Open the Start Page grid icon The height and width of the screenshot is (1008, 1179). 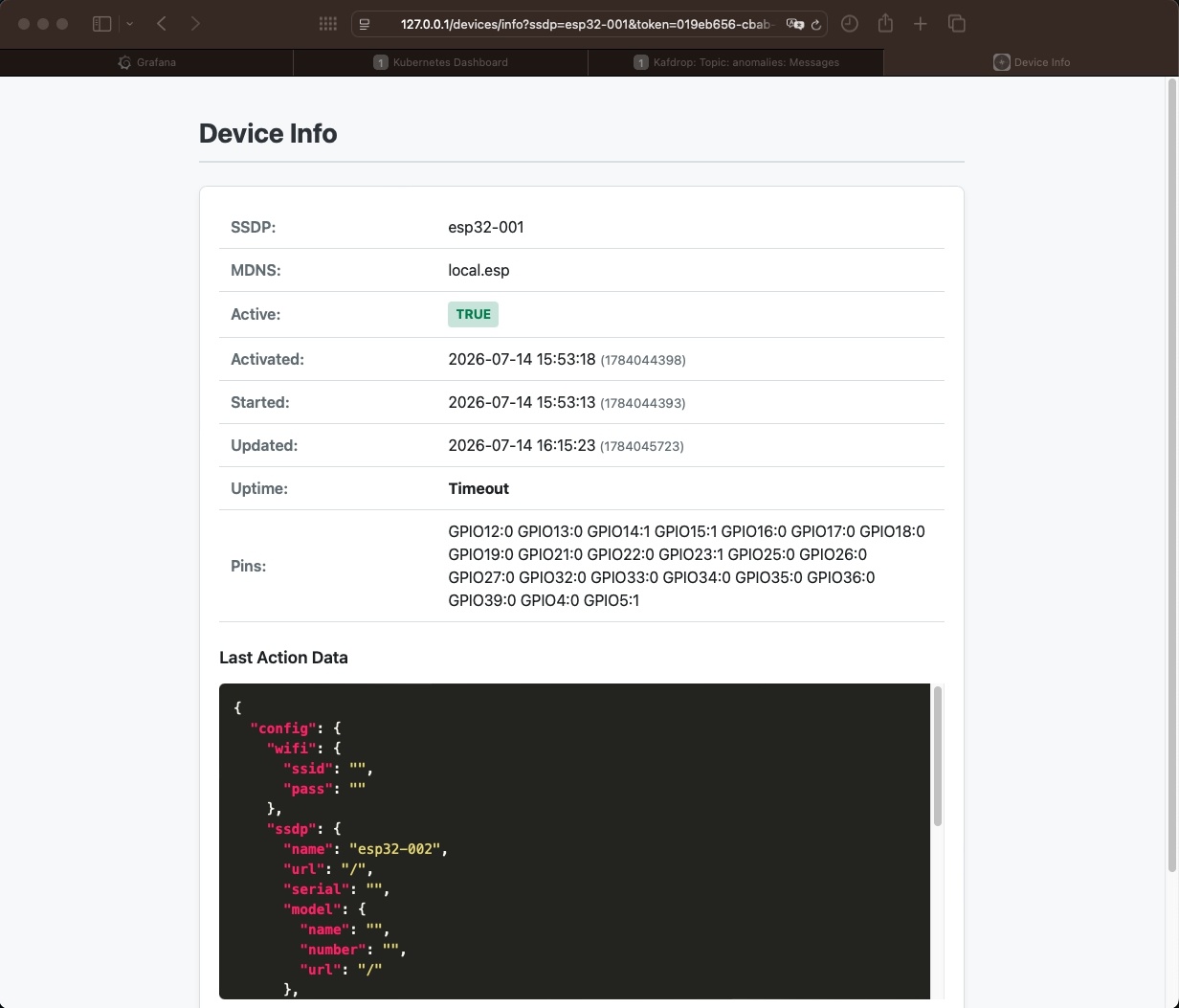[327, 24]
